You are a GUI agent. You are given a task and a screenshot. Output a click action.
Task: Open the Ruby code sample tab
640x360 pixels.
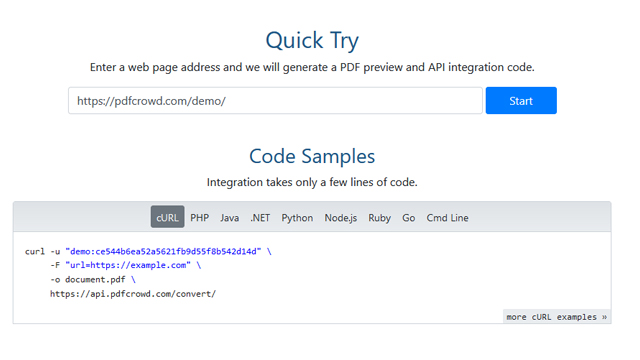(x=379, y=218)
